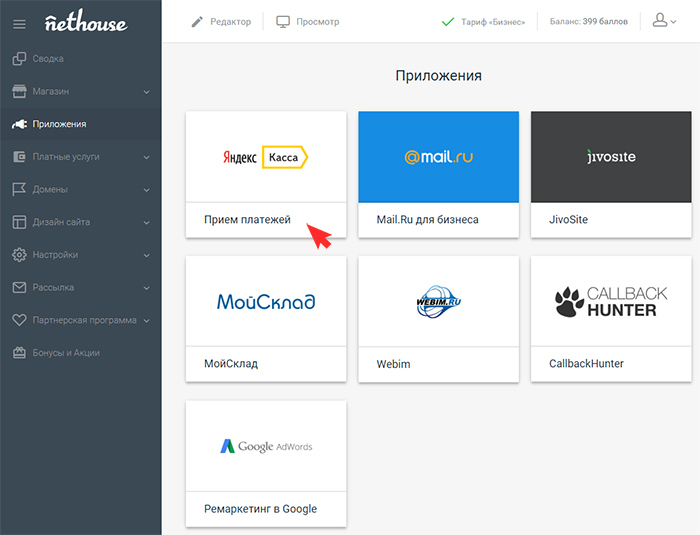Click the jivosite logo tile
Viewport: 700px width, 535px height.
(611, 157)
